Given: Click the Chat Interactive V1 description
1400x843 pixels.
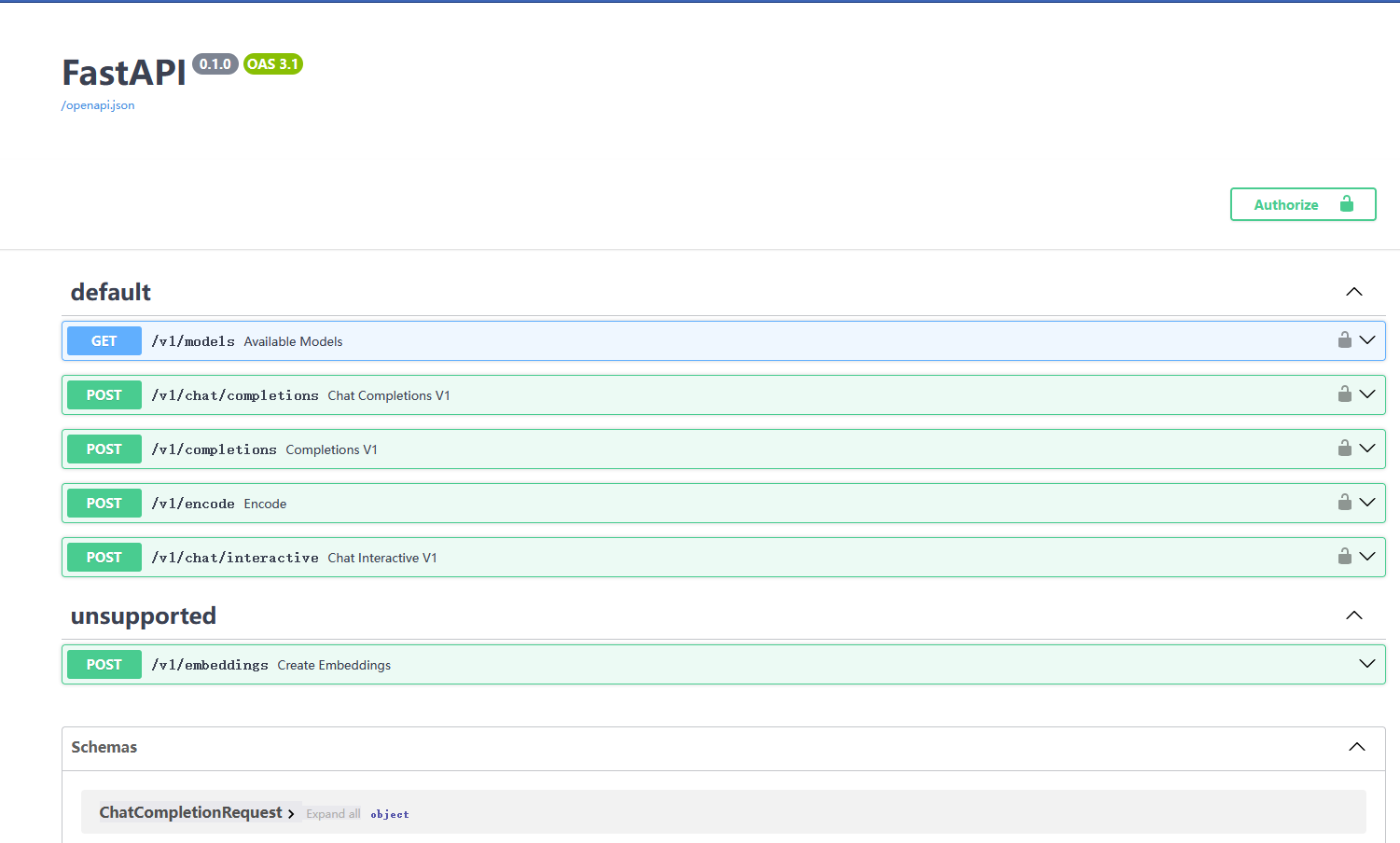Looking at the screenshot, I should pos(382,558).
